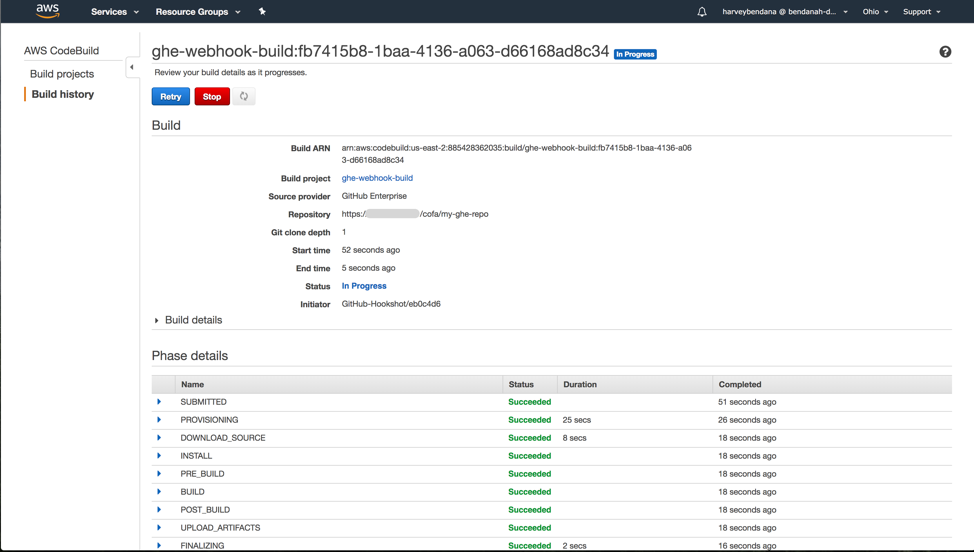Click the '51 seconds ago' completed cell
The width and height of the screenshot is (974, 552).
[x=747, y=402]
